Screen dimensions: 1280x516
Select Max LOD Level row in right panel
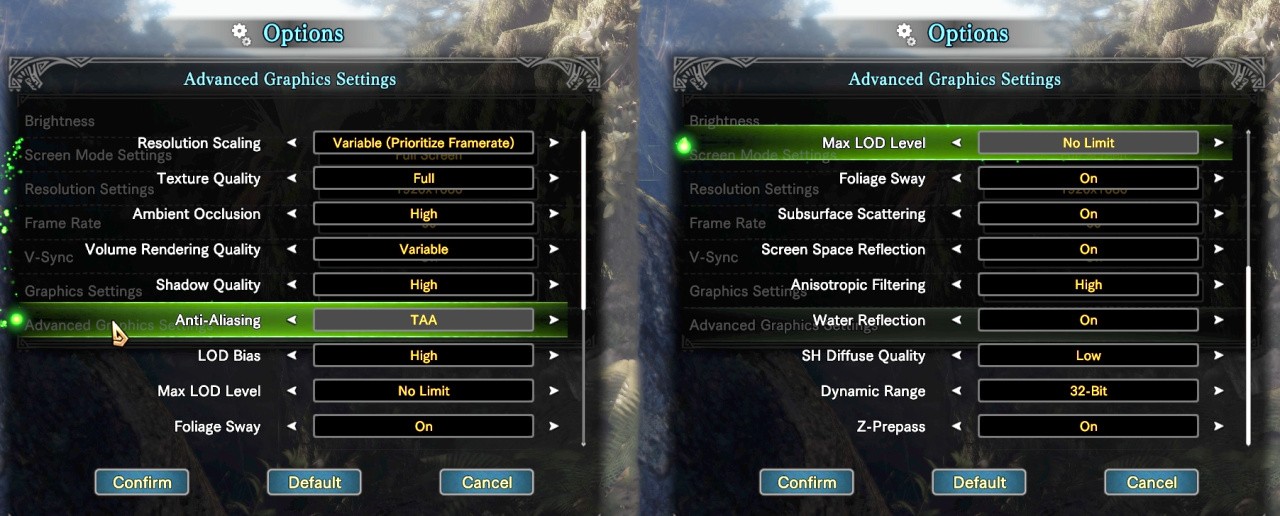956,143
